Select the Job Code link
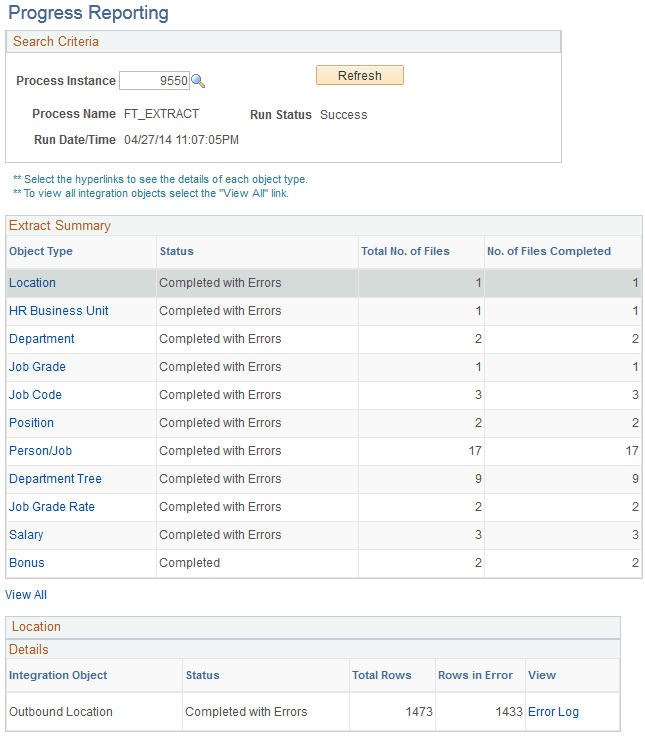The width and height of the screenshot is (645, 736). tap(35, 395)
